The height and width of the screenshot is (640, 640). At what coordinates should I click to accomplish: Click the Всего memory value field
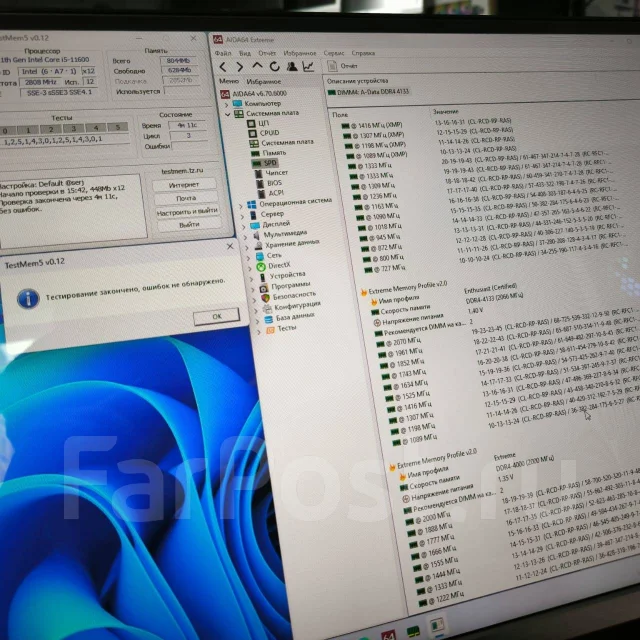coord(178,60)
